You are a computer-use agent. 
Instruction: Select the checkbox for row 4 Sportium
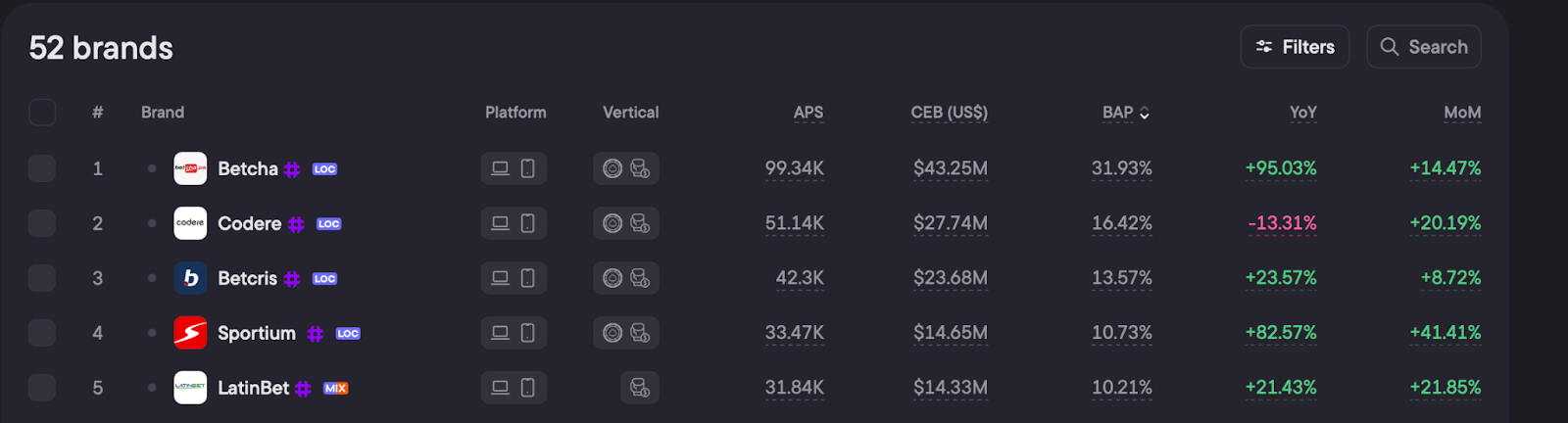coord(42,333)
